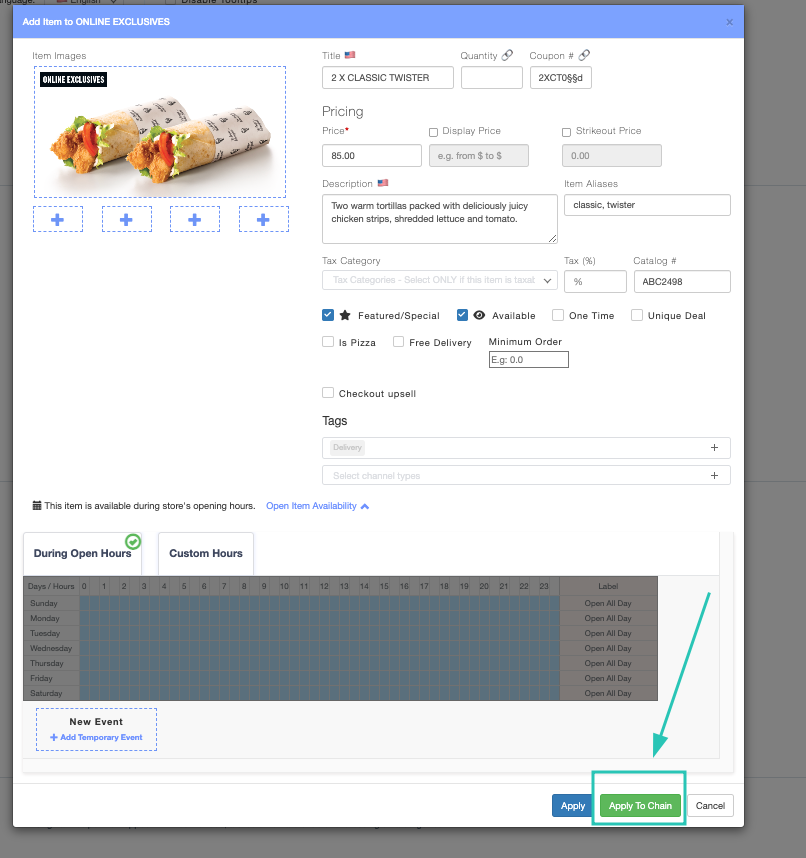Screen dimensions: 806x858
Task: Click the Item Aliases field
Action: 647,205
